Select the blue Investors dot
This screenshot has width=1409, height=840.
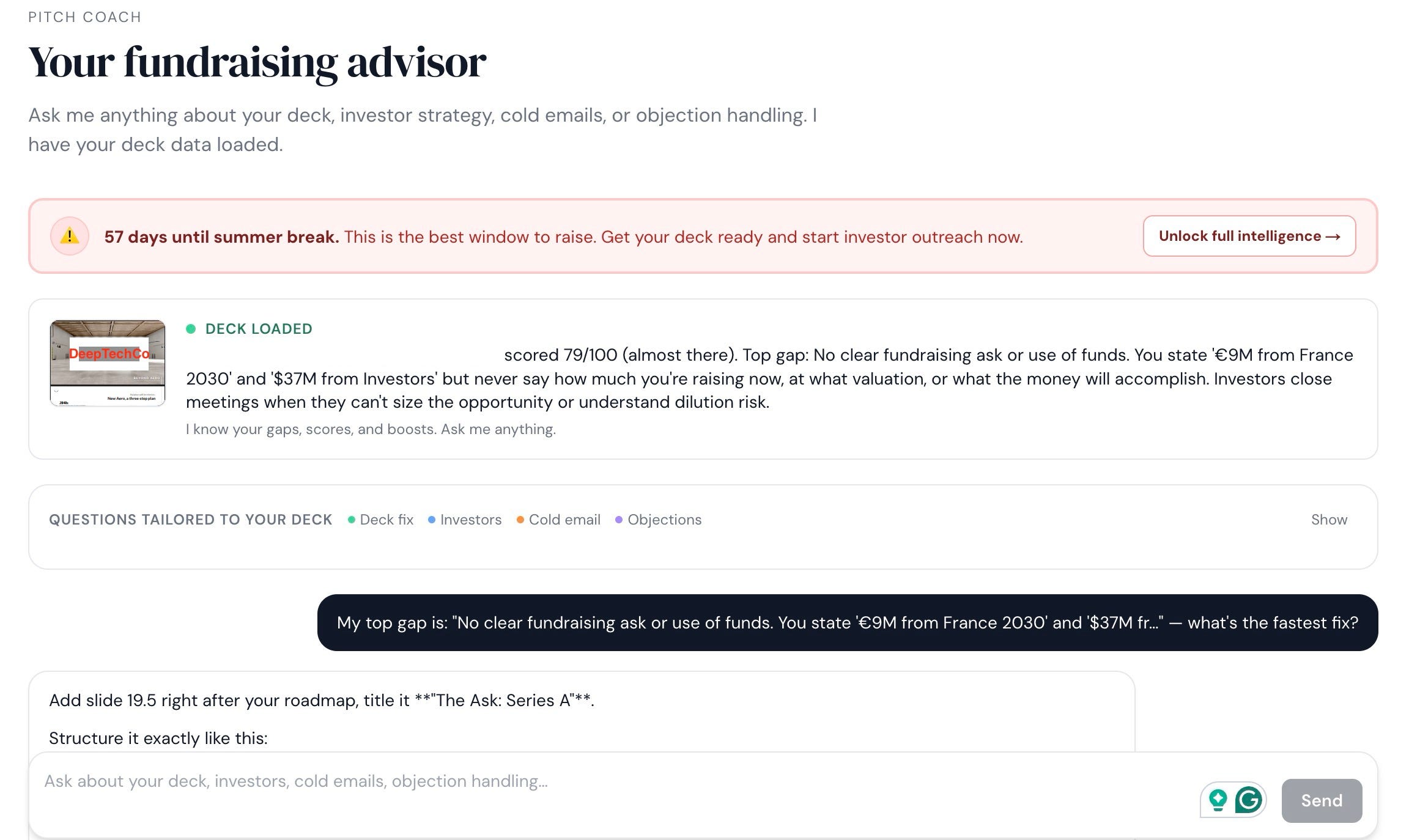click(x=432, y=520)
